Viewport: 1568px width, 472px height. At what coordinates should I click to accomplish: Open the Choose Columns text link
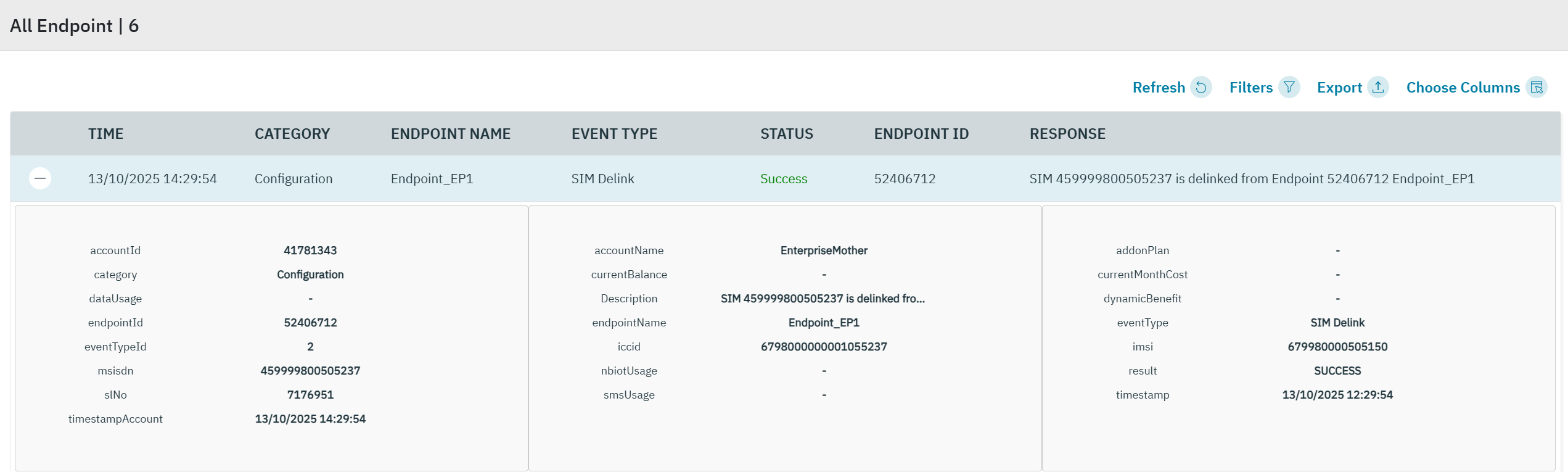(x=1463, y=88)
